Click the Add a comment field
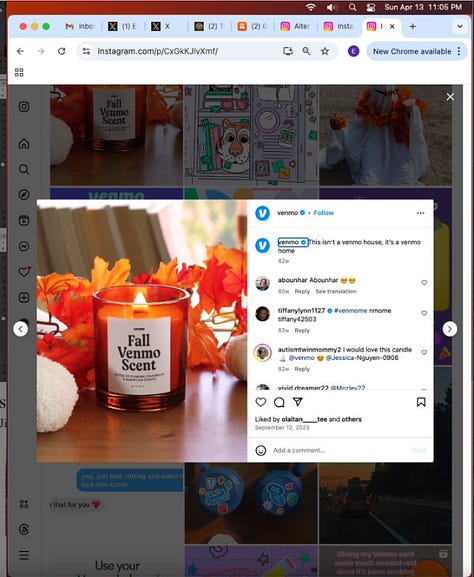The image size is (474, 577). tap(340, 450)
